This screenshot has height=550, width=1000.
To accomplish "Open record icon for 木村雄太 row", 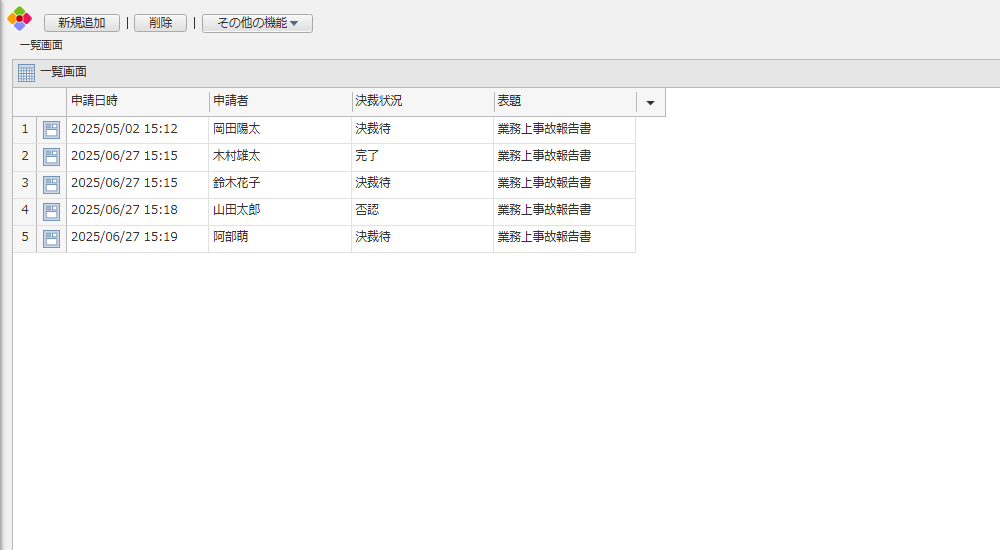I will [51, 156].
